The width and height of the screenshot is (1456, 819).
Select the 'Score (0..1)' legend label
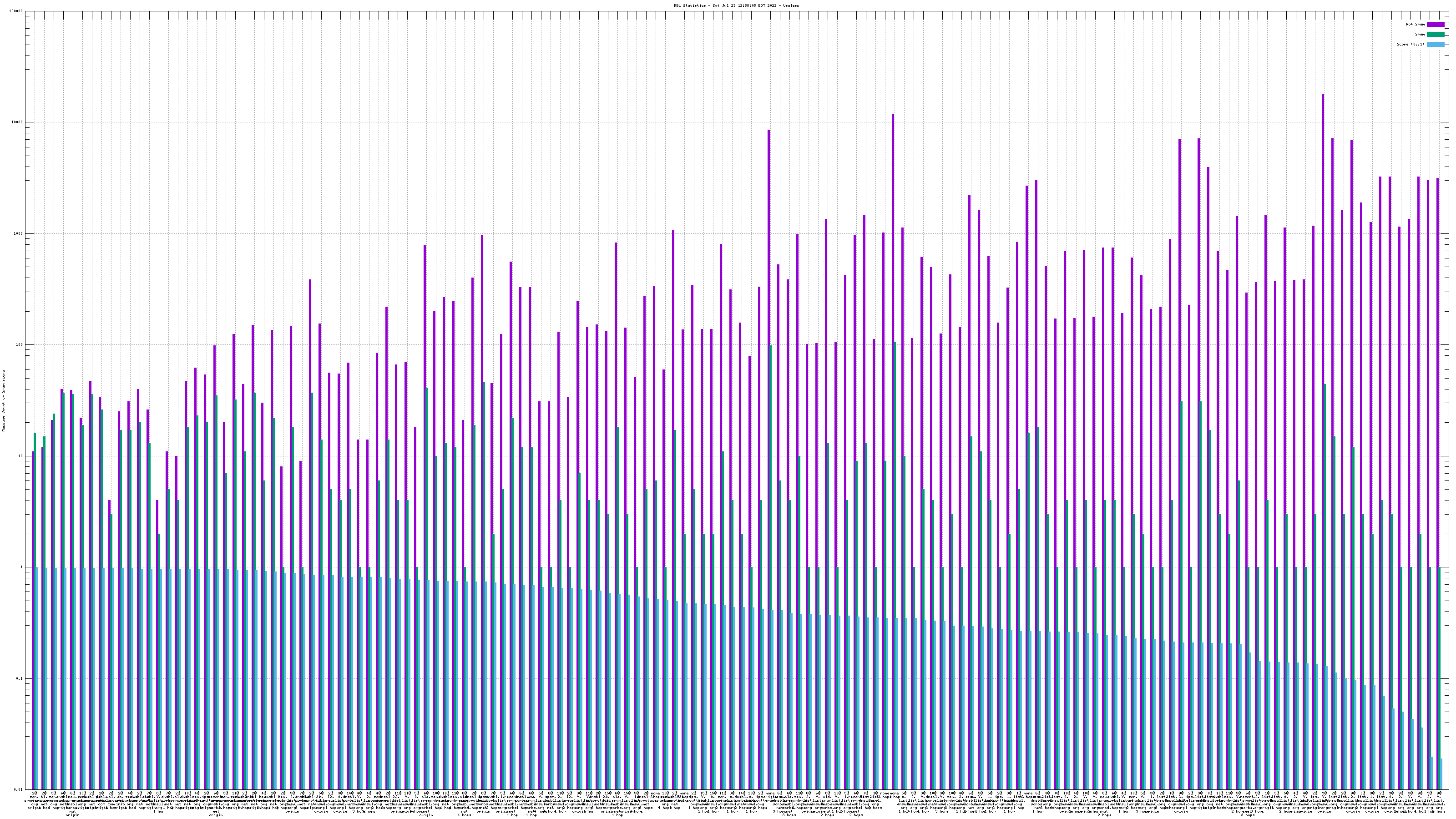[x=1410, y=44]
